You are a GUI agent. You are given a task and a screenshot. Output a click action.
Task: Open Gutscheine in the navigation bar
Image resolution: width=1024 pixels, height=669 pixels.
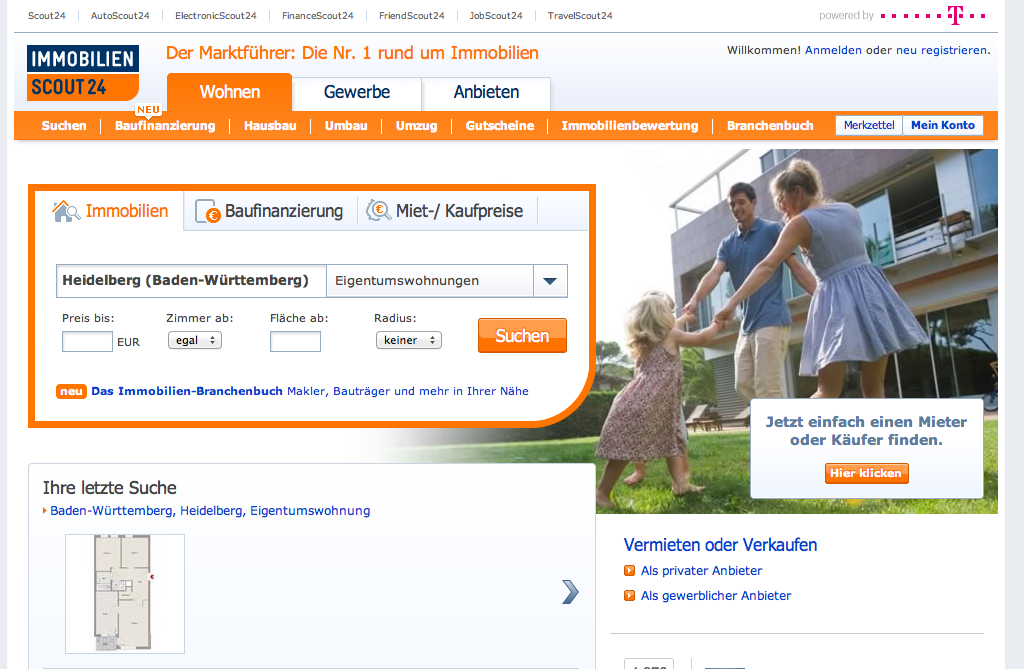[x=500, y=125]
